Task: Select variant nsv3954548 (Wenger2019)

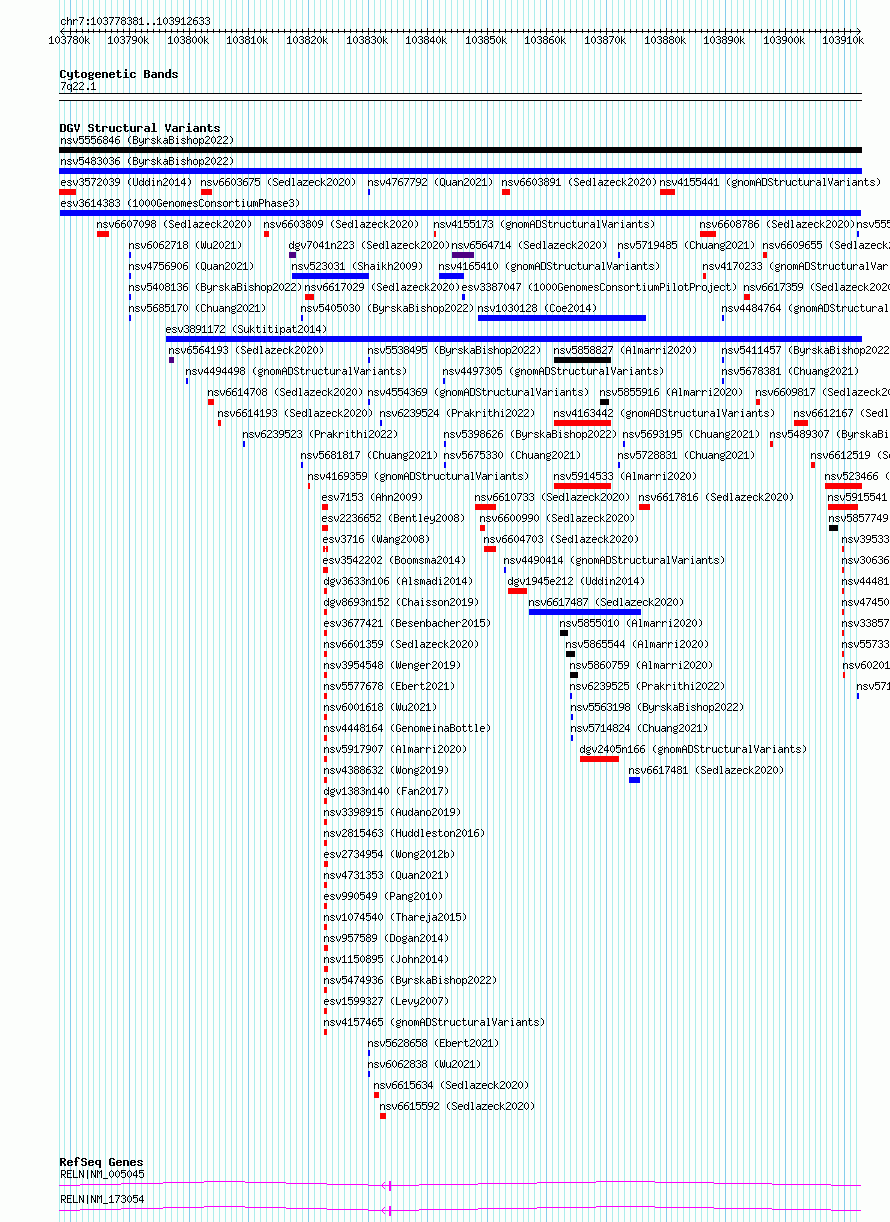Action: coord(391,665)
